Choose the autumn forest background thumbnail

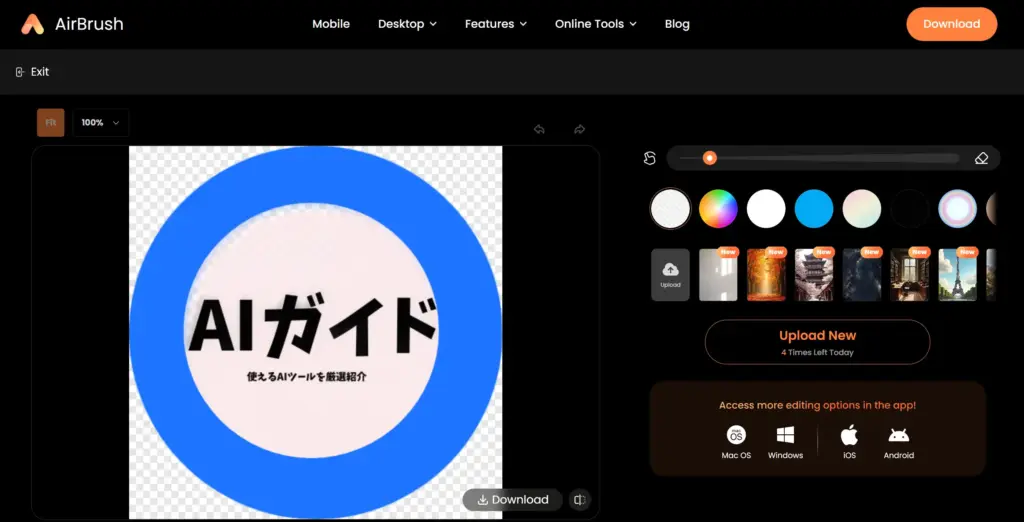point(766,274)
